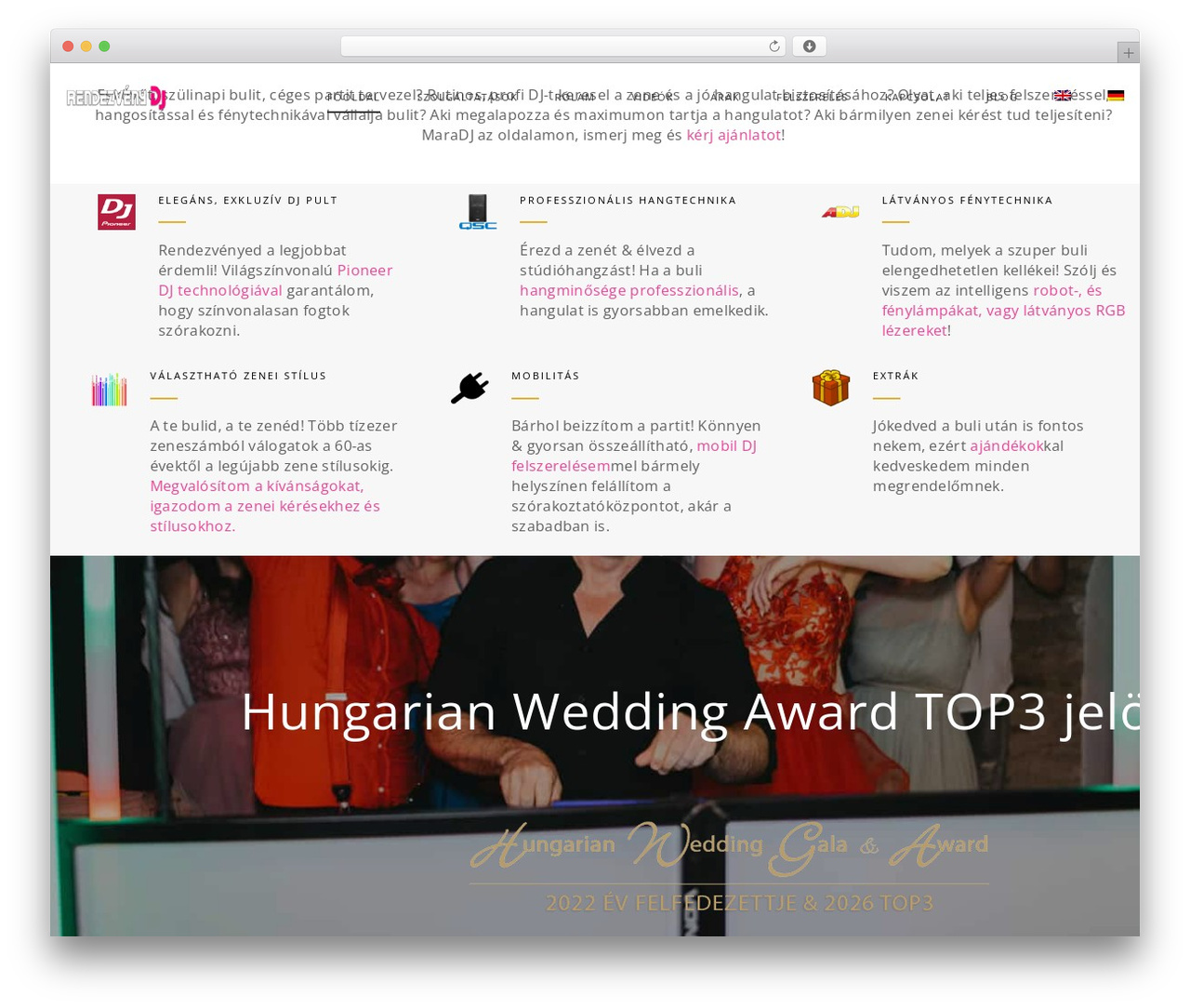
Task: Follow the 'mobil DJ felszerelésem' link
Action: click(x=634, y=456)
